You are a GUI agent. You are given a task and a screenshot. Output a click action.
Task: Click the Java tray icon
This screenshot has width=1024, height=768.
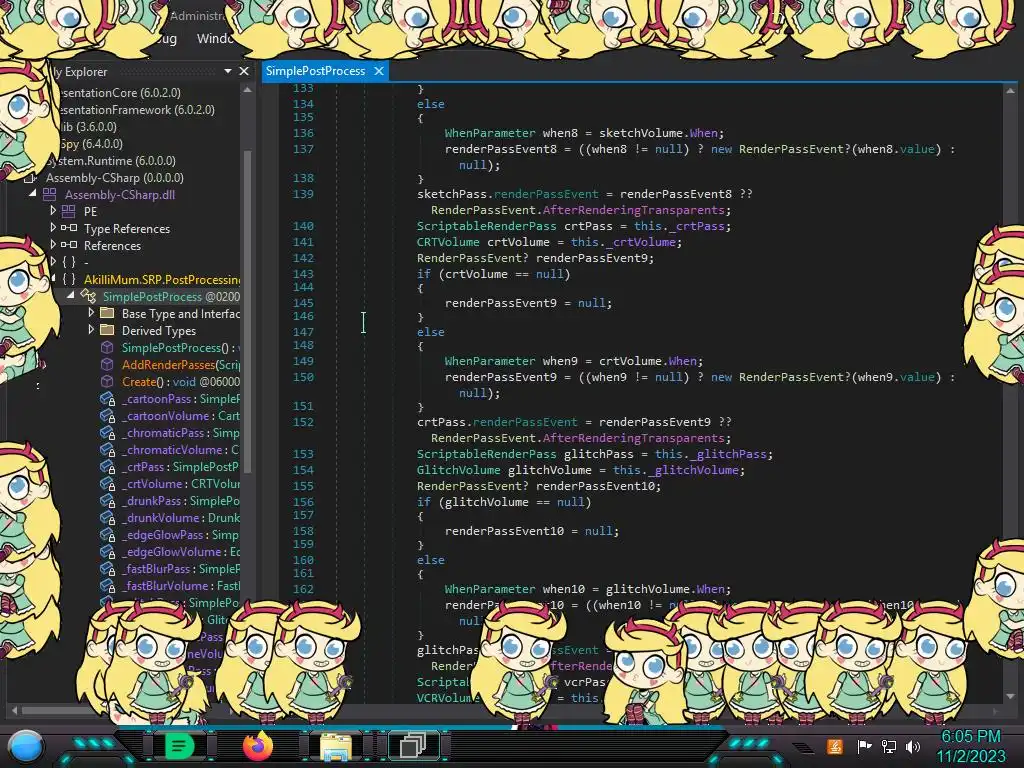(x=835, y=746)
